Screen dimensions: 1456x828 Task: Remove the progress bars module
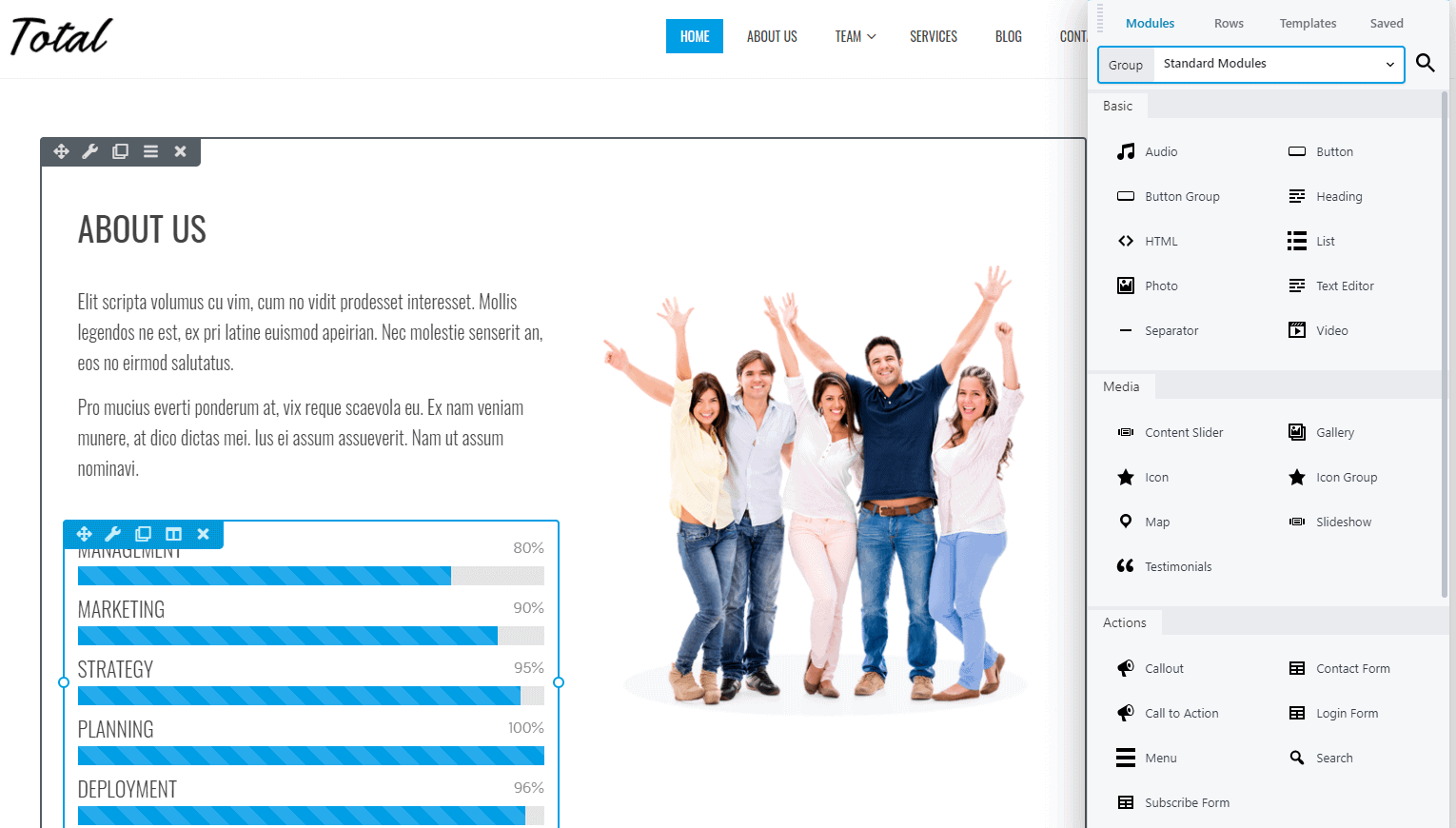(203, 534)
